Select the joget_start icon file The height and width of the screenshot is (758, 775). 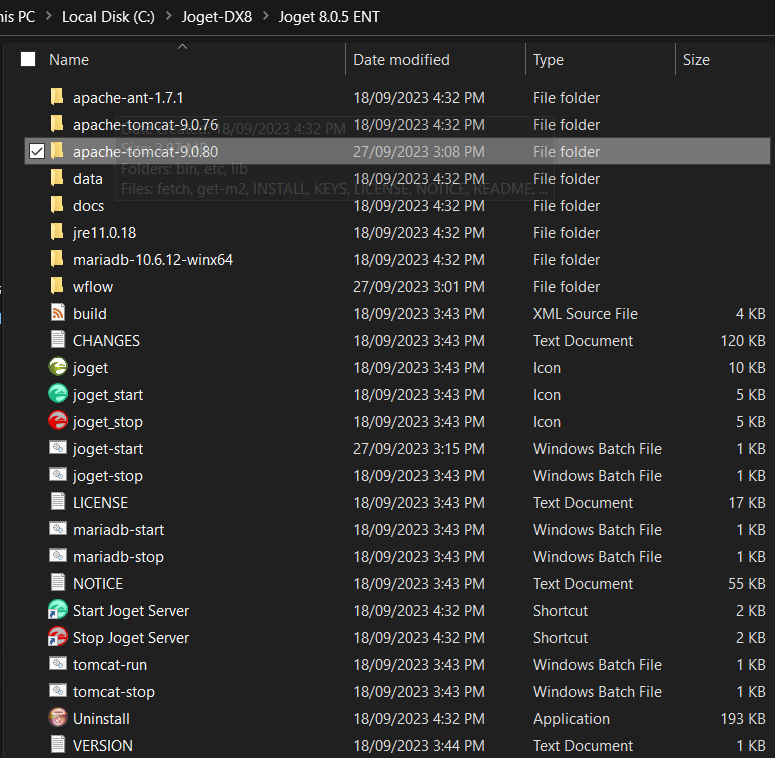[x=58, y=395]
